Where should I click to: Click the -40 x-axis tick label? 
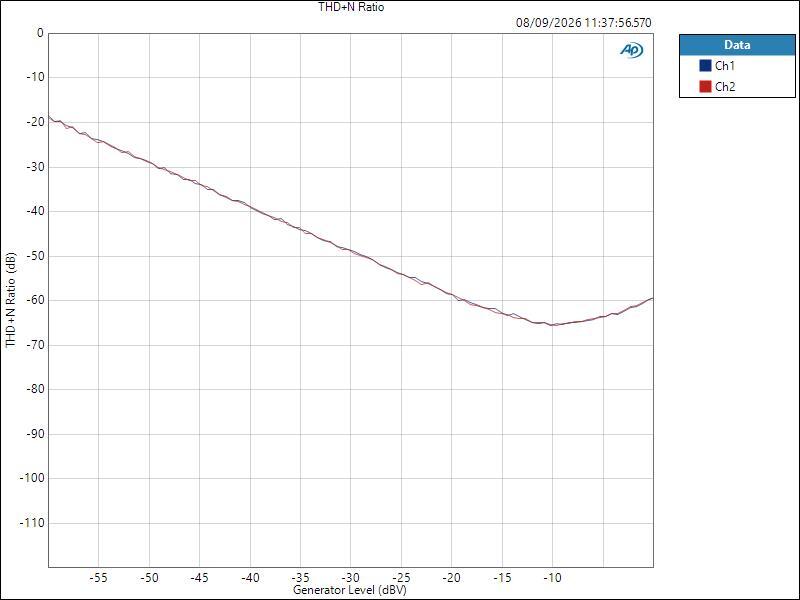click(249, 578)
